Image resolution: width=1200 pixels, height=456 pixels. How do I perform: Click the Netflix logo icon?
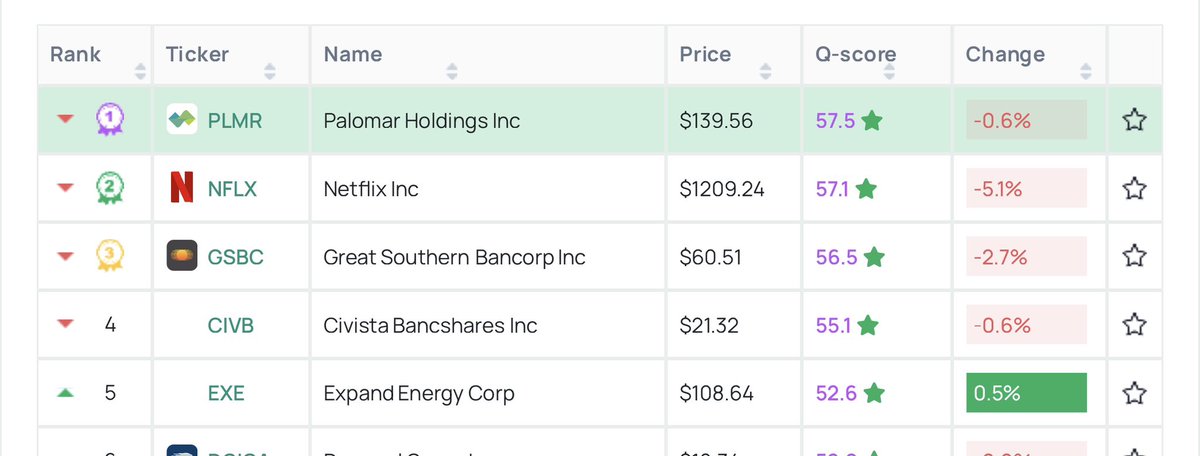click(x=181, y=188)
